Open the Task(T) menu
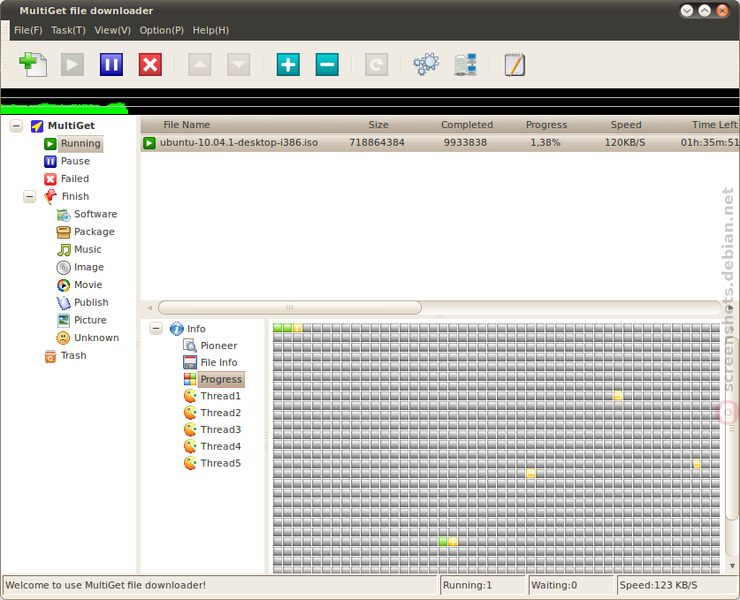The image size is (740, 600). 68,30
